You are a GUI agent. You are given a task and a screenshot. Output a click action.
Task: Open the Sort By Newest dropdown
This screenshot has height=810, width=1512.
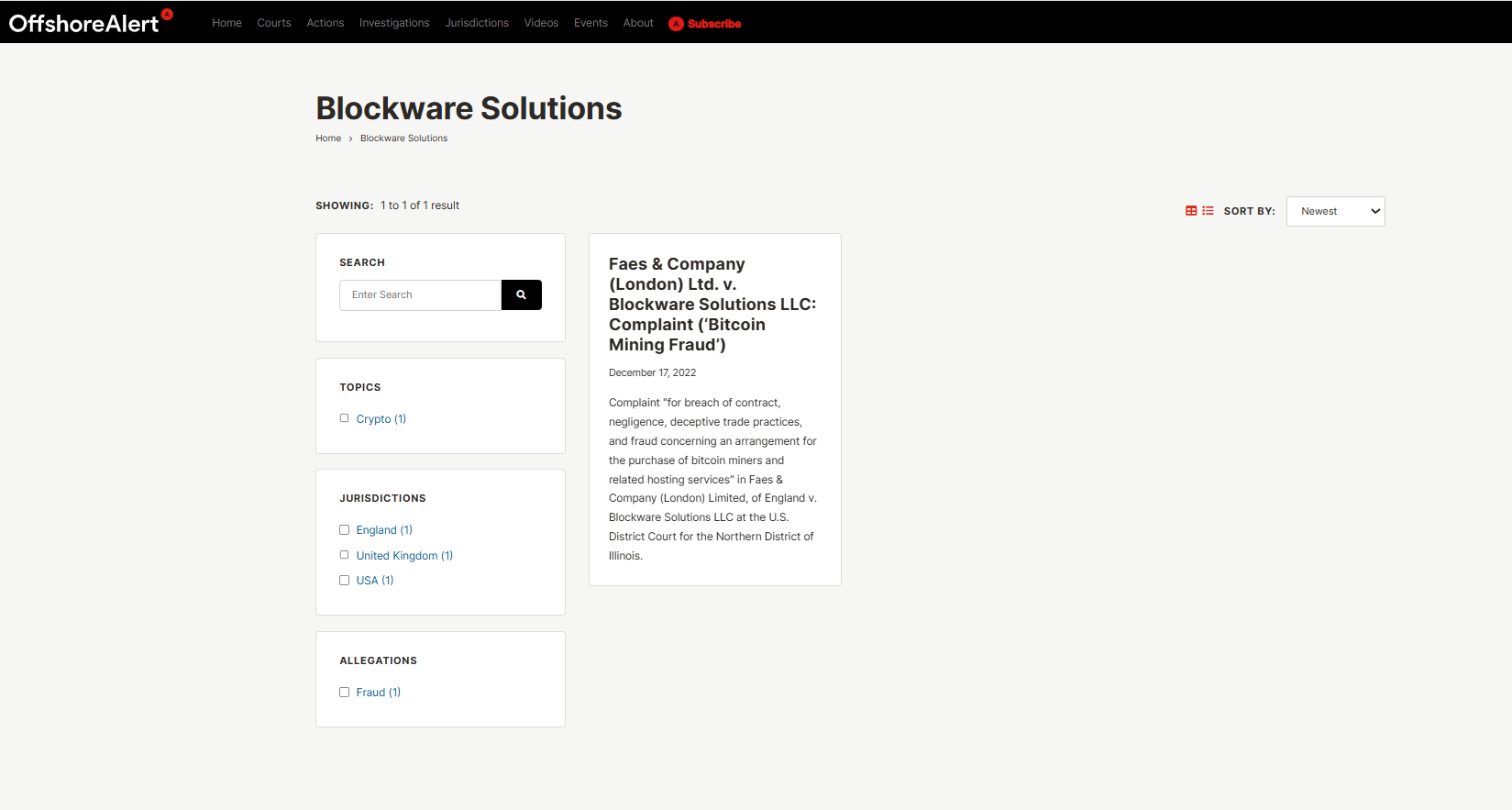pos(1335,211)
